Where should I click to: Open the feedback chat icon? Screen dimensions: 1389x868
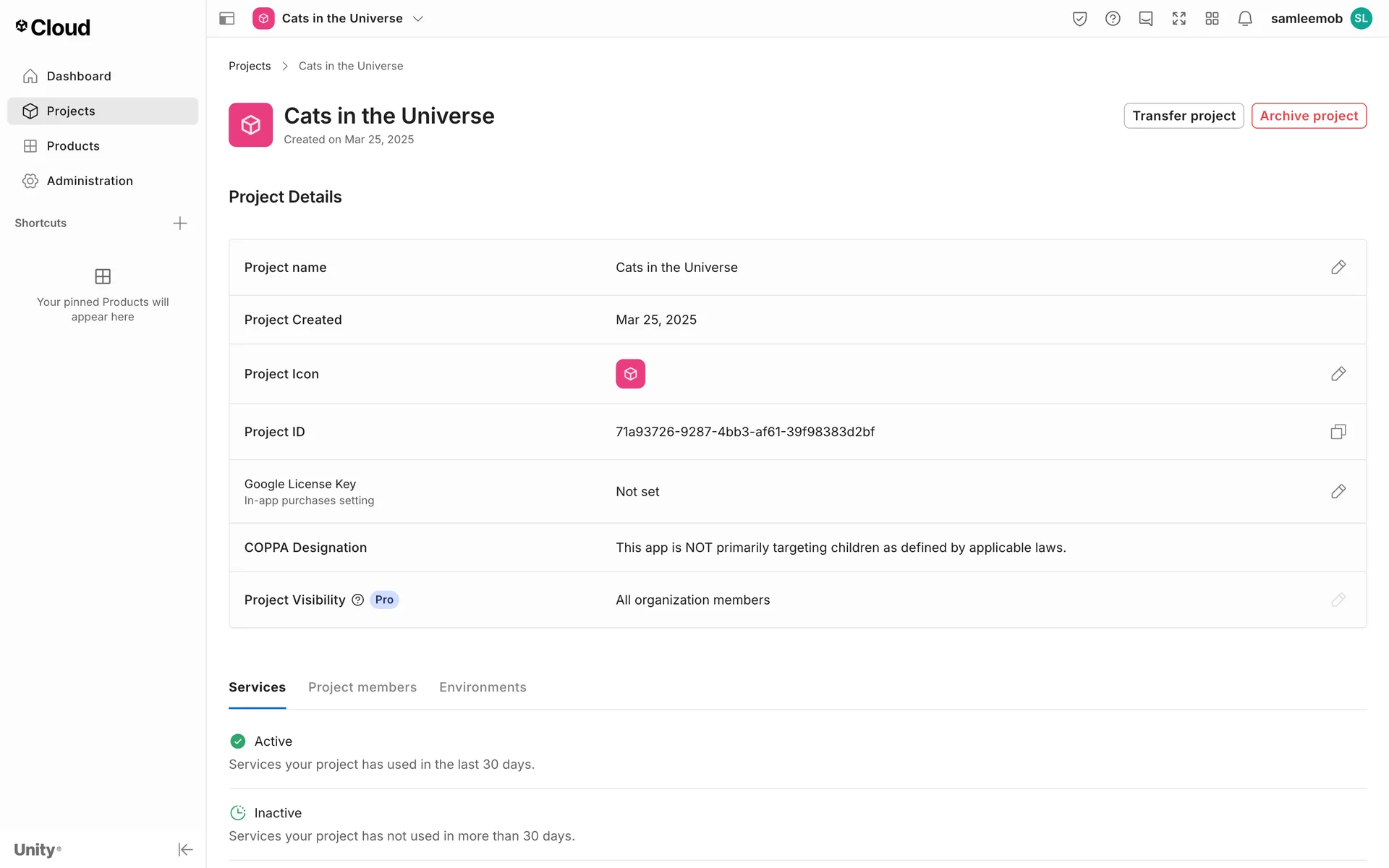[x=1146, y=19]
